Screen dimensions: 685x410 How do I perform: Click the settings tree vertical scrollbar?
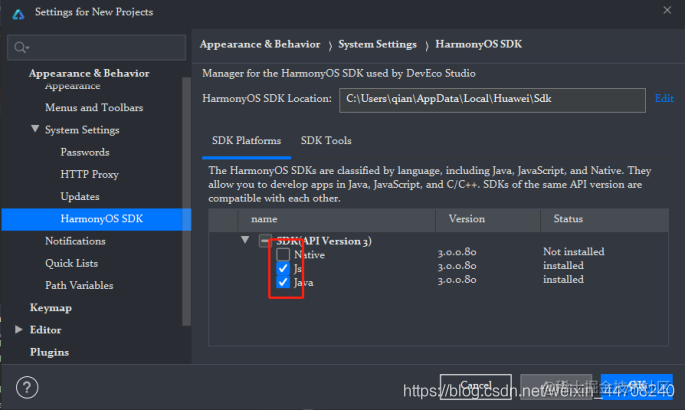pyautogui.click(x=187, y=201)
